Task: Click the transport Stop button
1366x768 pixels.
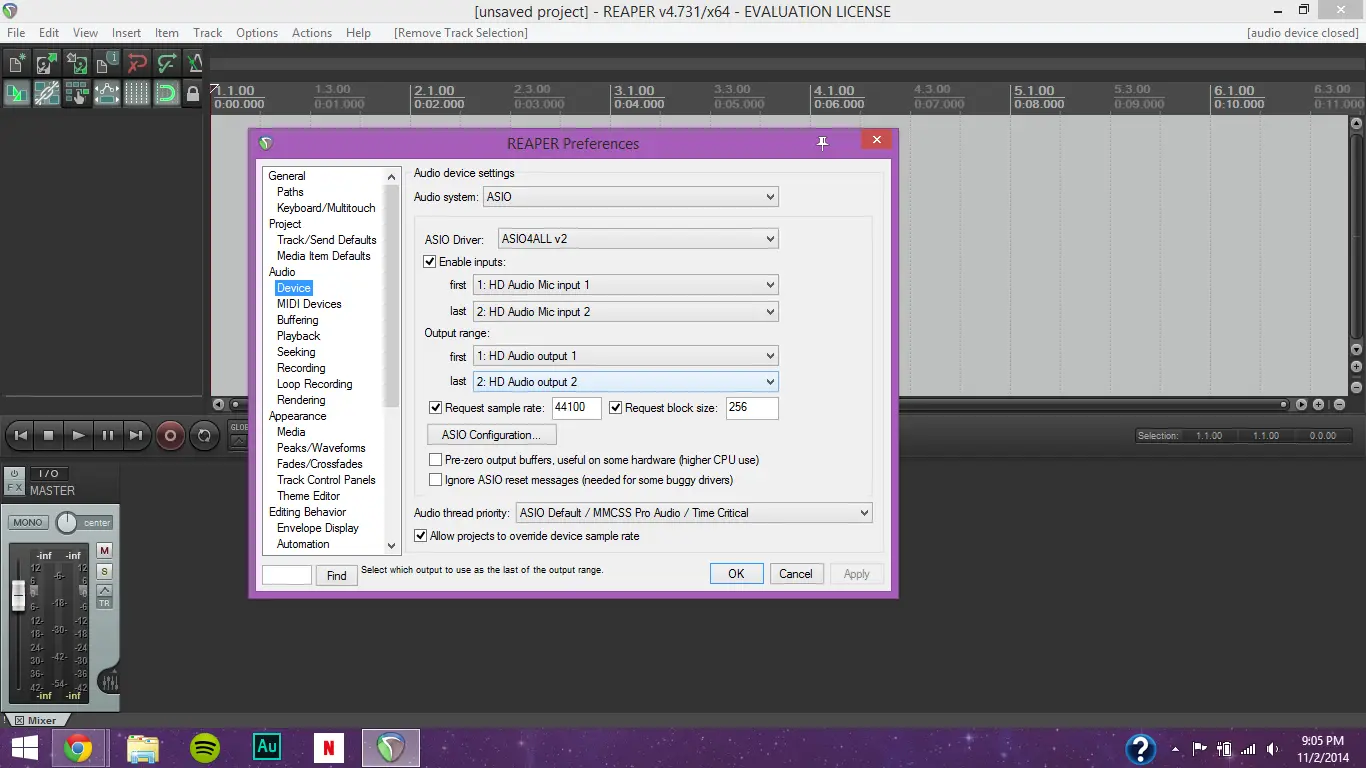Action: click(49, 435)
